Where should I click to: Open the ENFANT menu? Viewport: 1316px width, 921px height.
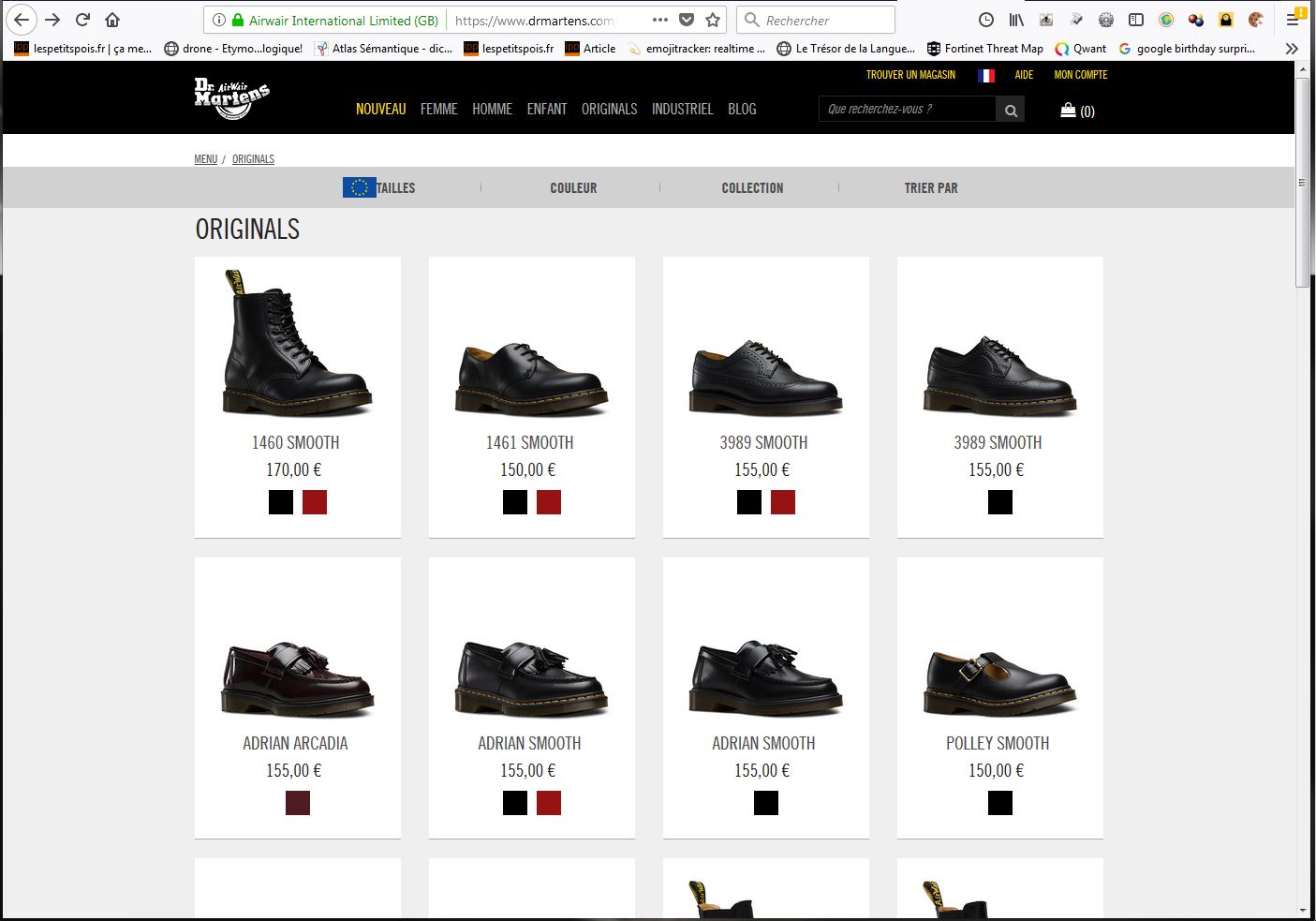pyautogui.click(x=547, y=110)
